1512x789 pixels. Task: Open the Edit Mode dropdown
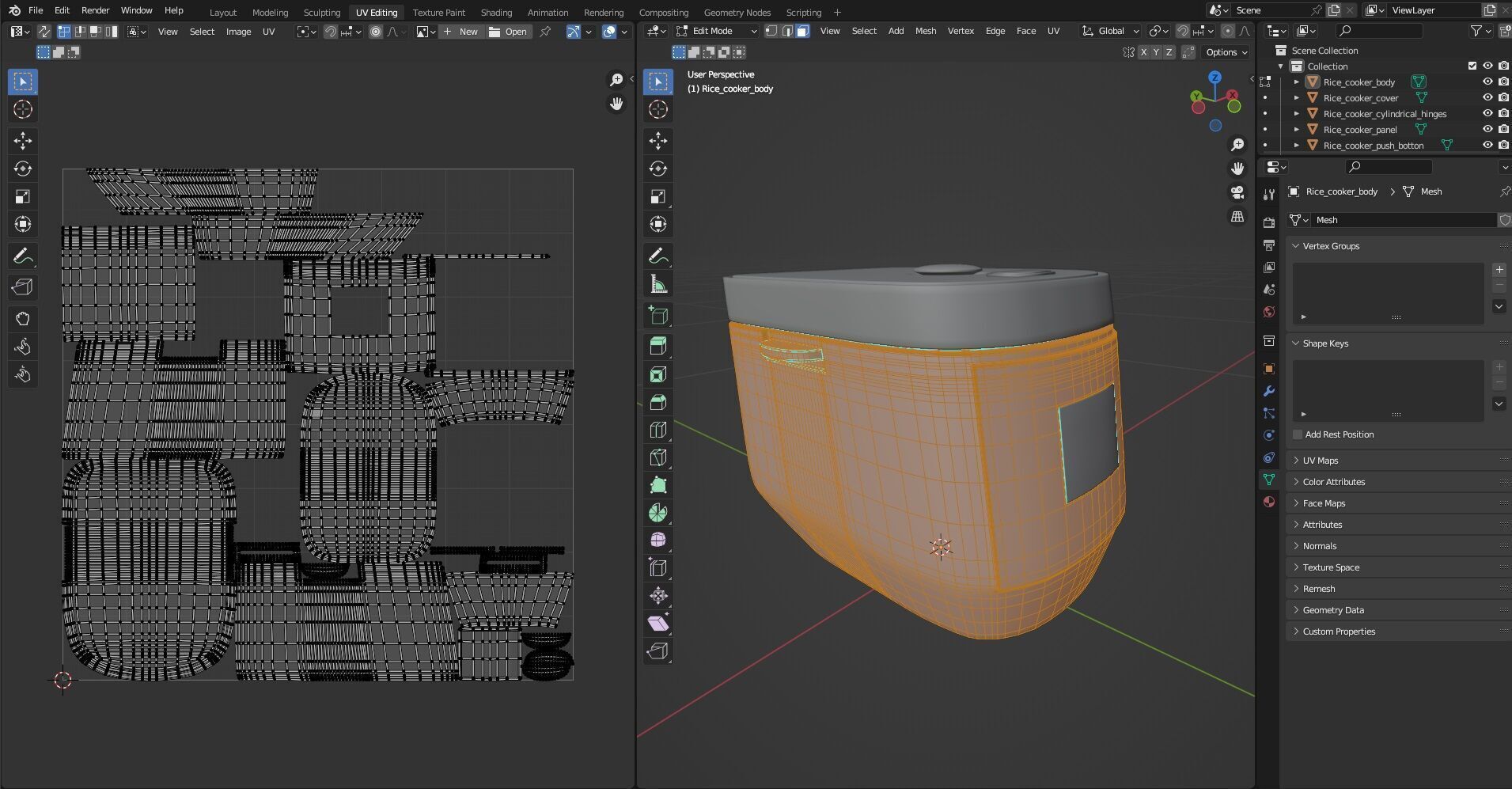[x=717, y=31]
